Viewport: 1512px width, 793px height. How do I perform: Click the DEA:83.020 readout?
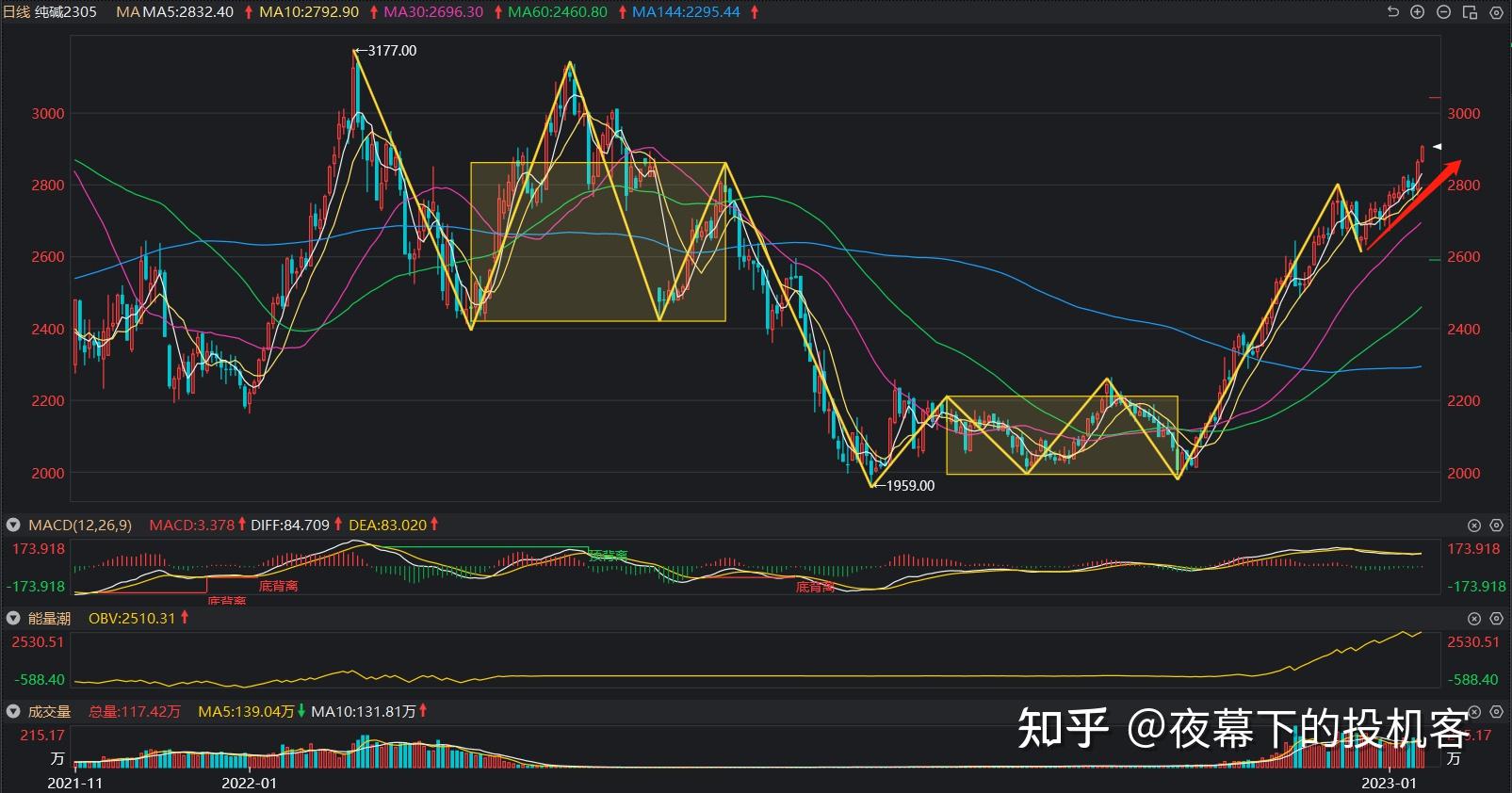click(x=388, y=526)
